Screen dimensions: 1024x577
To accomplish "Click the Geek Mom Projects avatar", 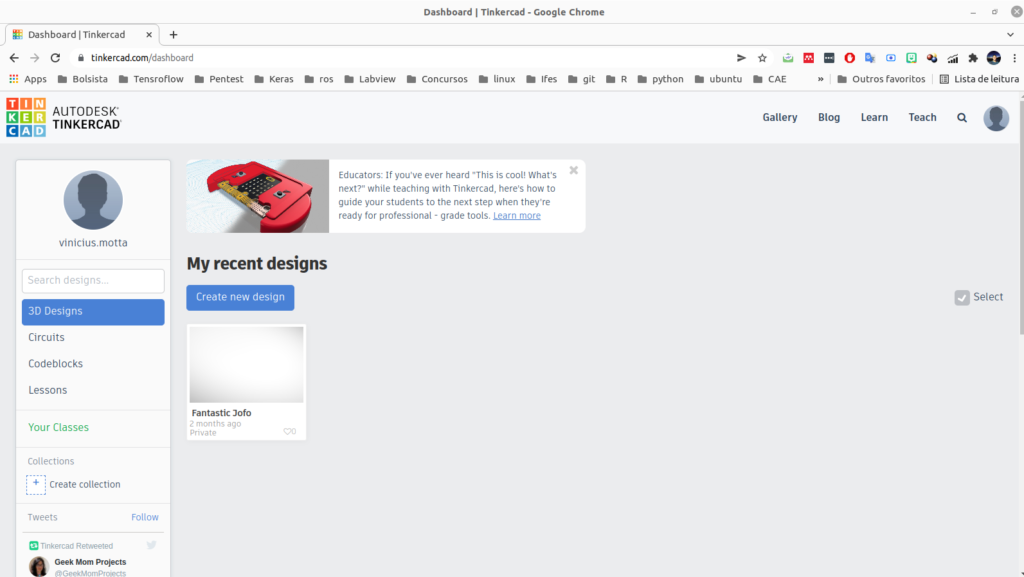I will click(x=39, y=567).
